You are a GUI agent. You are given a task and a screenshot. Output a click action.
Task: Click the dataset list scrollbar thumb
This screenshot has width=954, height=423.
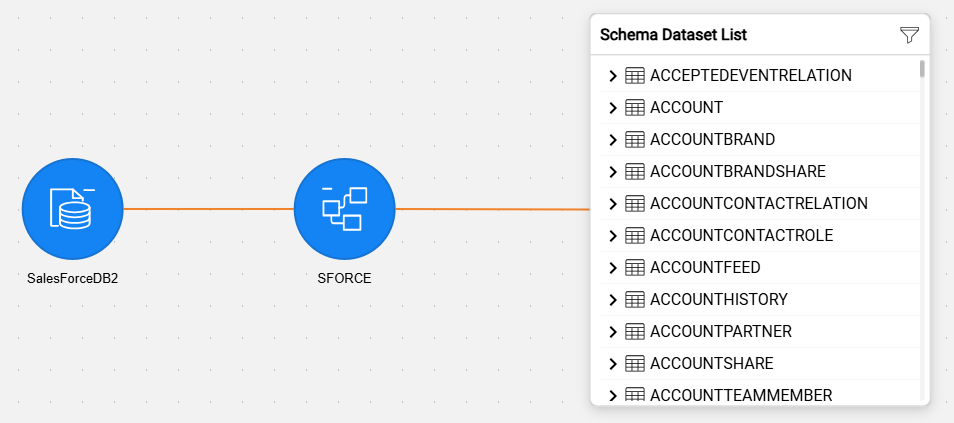tap(922, 68)
